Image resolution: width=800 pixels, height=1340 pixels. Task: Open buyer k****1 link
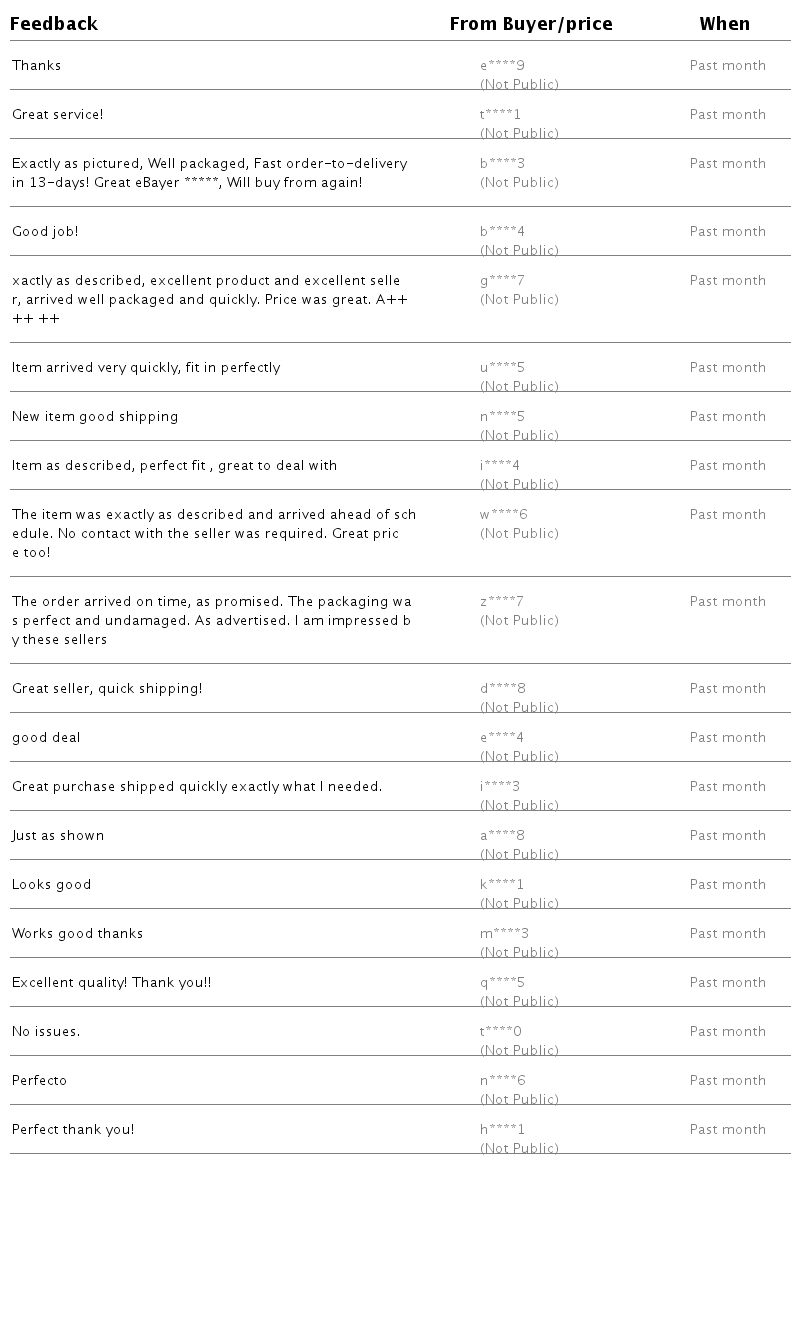pyautogui.click(x=502, y=885)
